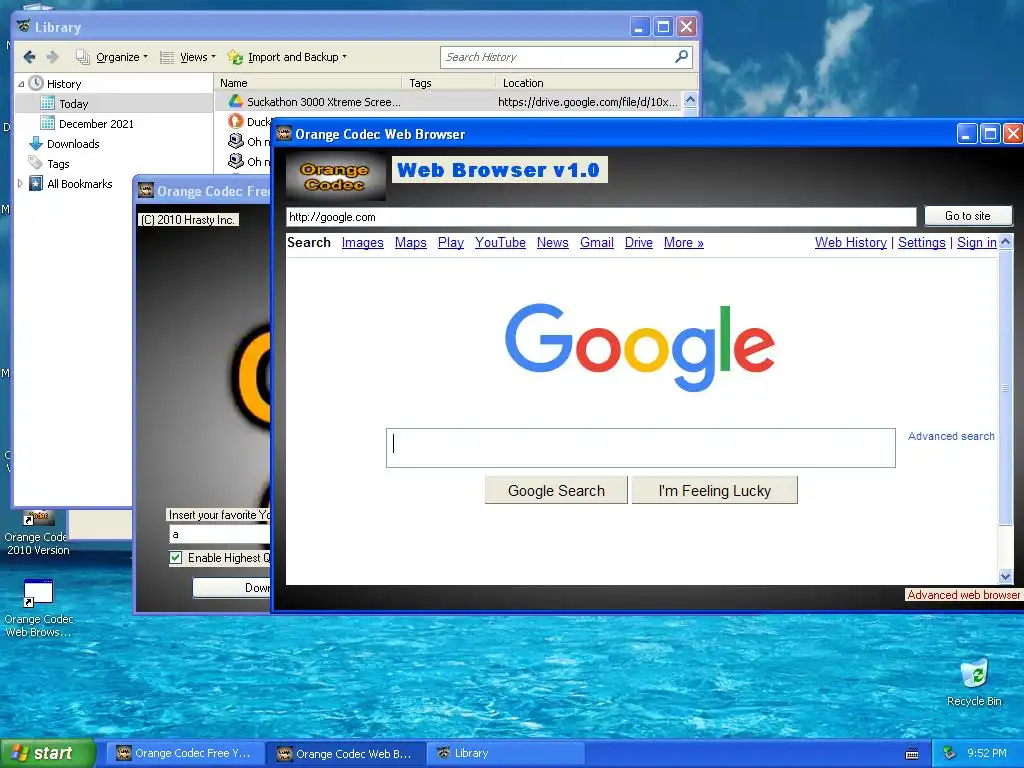The width and height of the screenshot is (1024, 768).
Task: Open the YouTube link on Google
Action: (500, 243)
